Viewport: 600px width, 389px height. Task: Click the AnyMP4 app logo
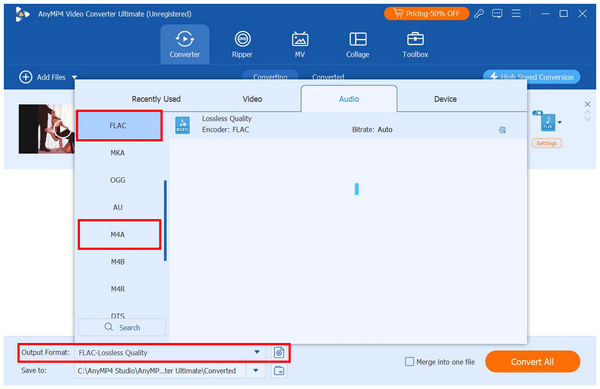click(23, 14)
